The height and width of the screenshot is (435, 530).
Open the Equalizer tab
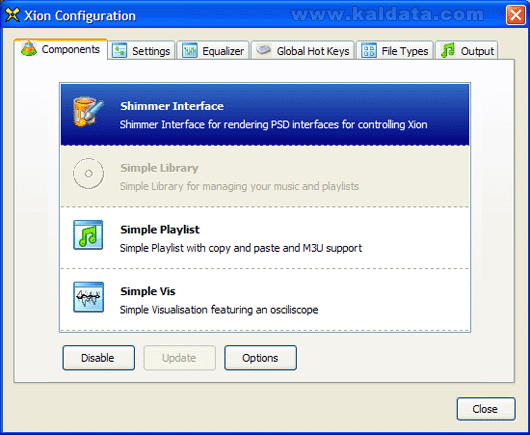click(x=213, y=51)
